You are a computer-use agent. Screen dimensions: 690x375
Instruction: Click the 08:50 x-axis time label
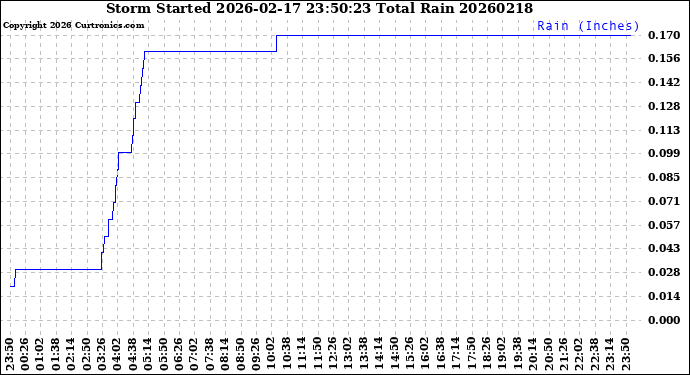240,354
